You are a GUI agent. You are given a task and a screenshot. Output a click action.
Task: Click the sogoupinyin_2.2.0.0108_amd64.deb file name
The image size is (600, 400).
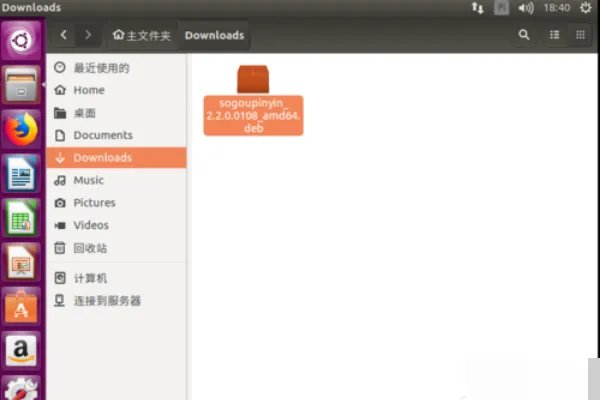click(x=253, y=115)
